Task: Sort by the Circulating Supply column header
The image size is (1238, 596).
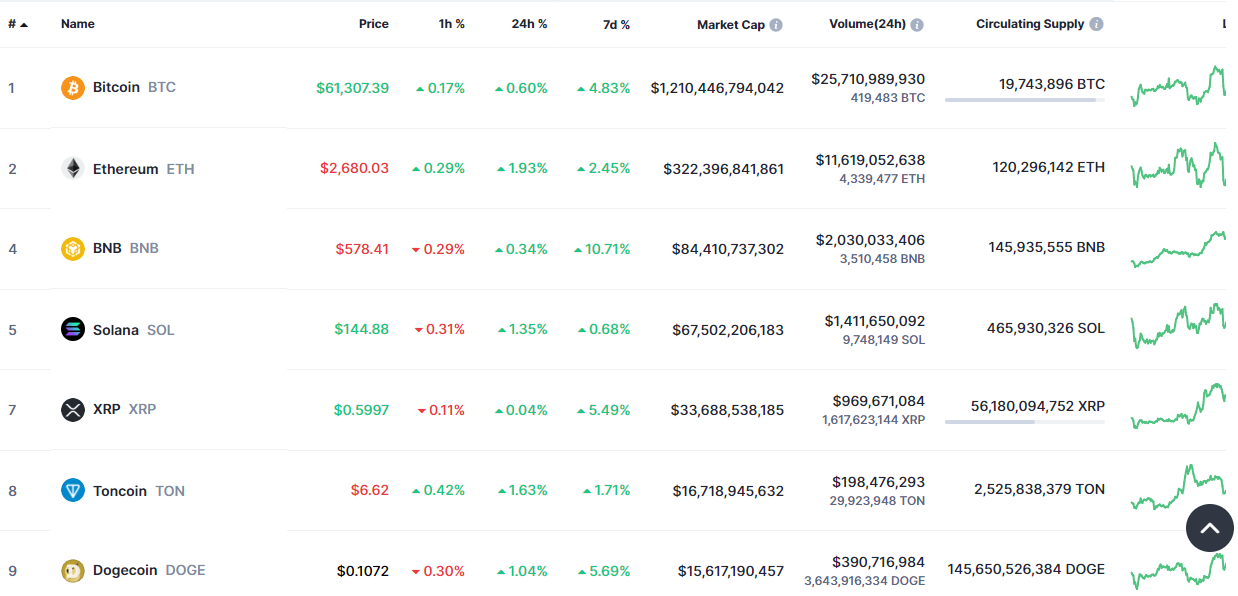Action: 1030,24
